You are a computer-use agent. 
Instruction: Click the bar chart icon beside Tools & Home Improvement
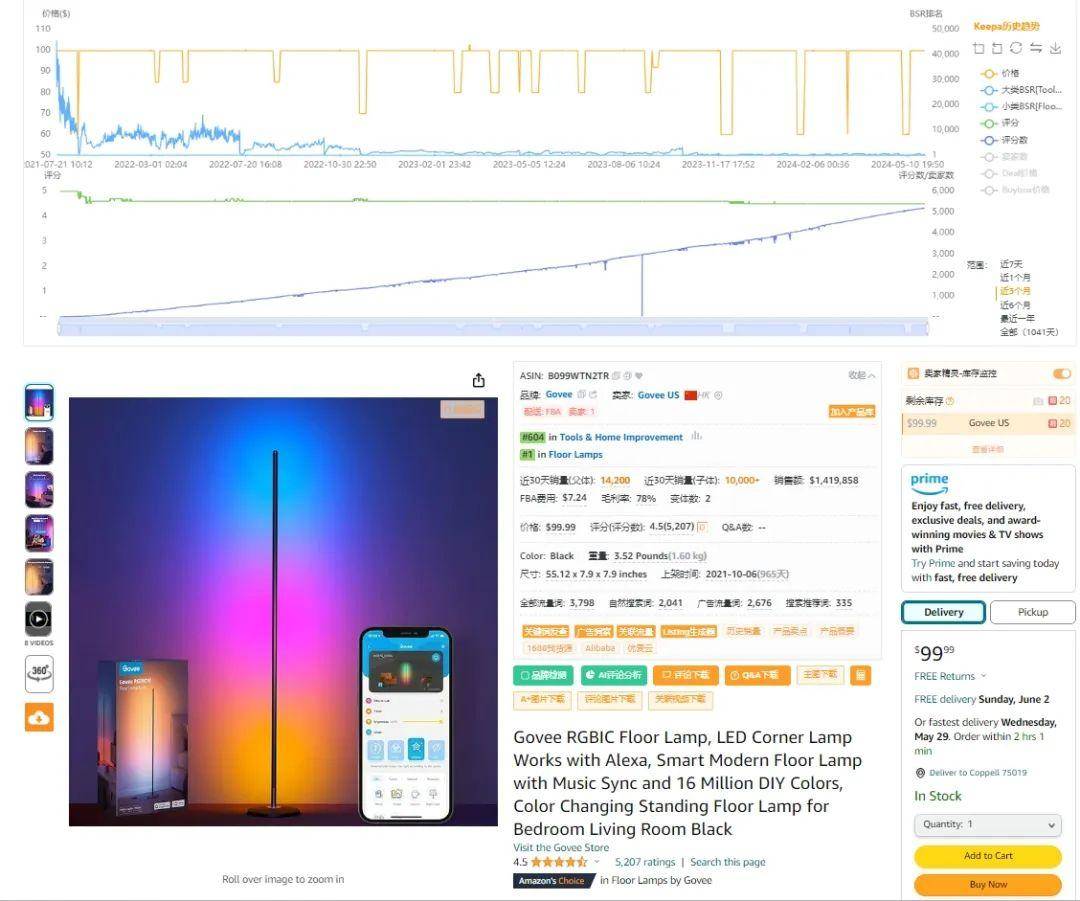tap(696, 436)
